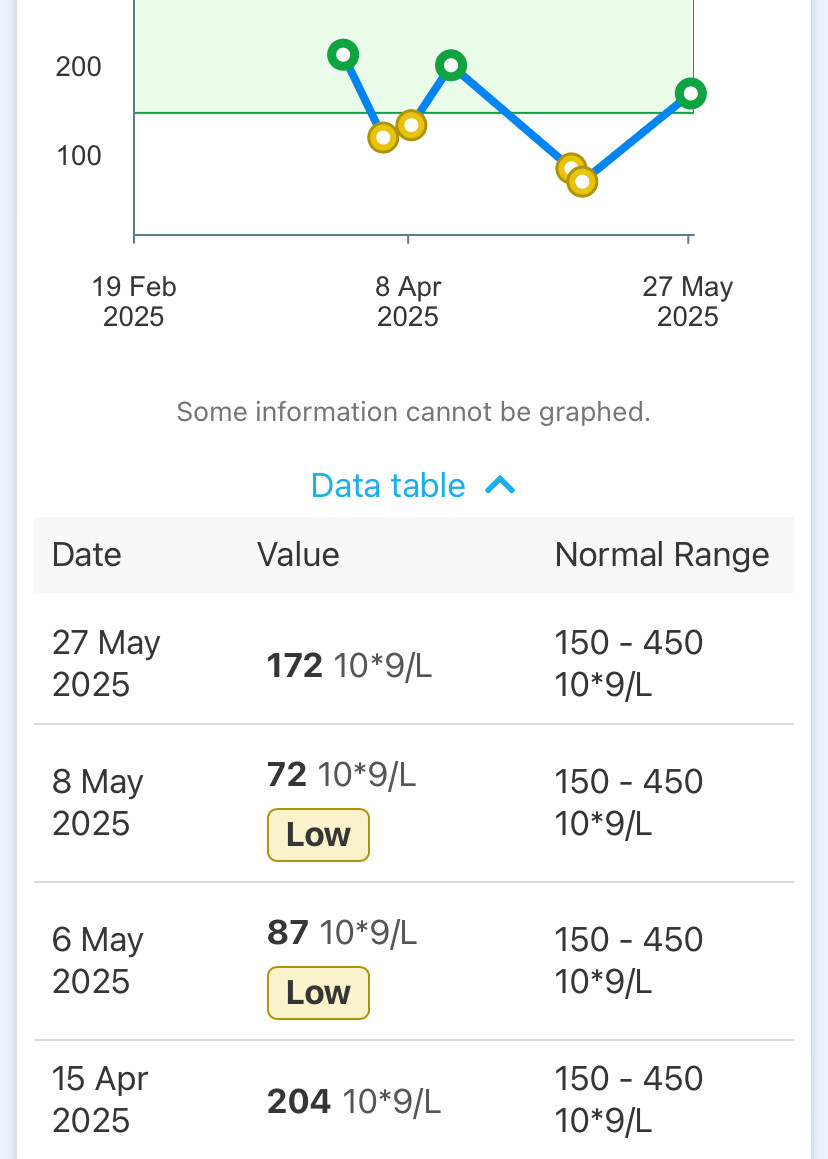Click the first yellow low-value data point
This screenshot has height=1159, width=828.
383,137
